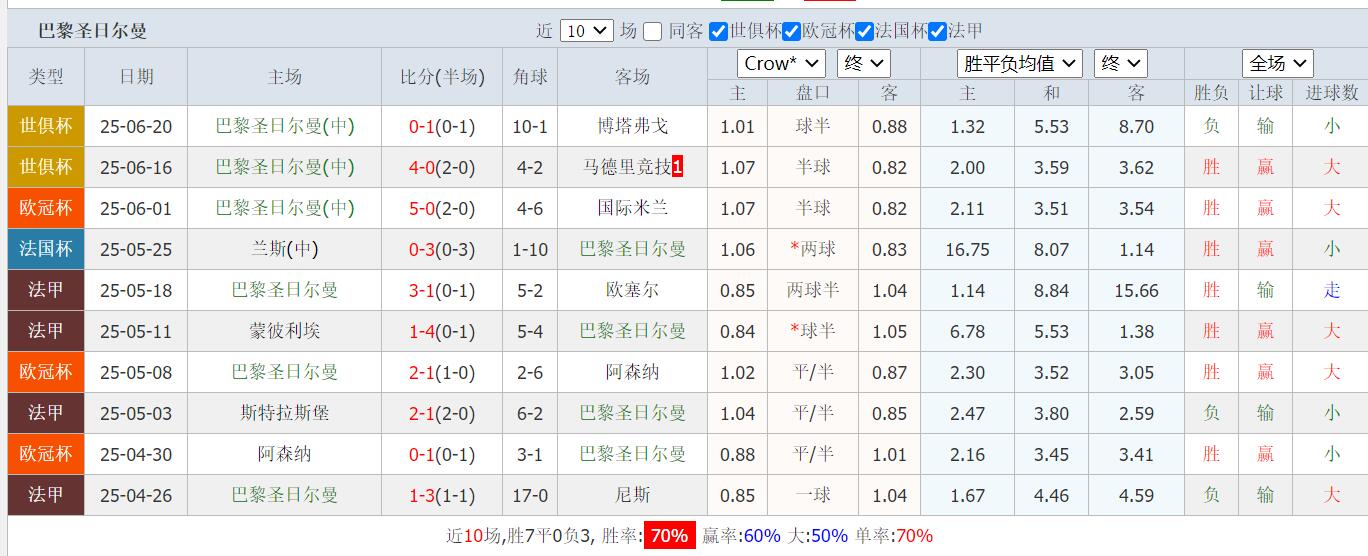Click the 25-05-03 date cell

tap(136, 413)
